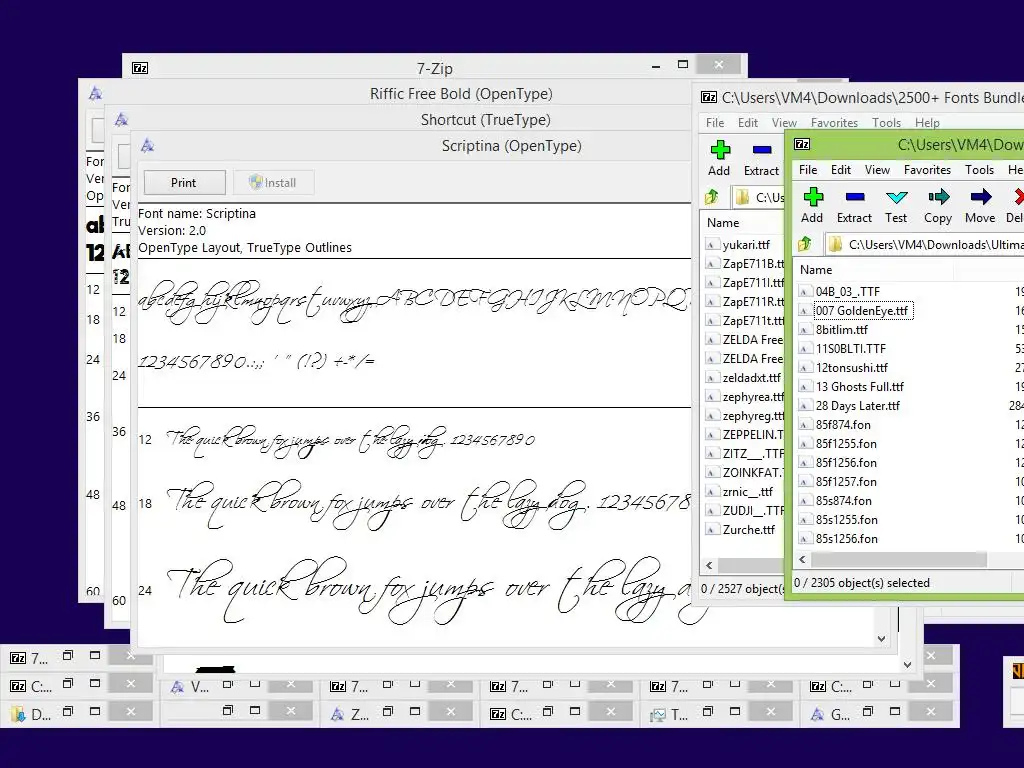Click the Name column header in green window

(x=874, y=270)
